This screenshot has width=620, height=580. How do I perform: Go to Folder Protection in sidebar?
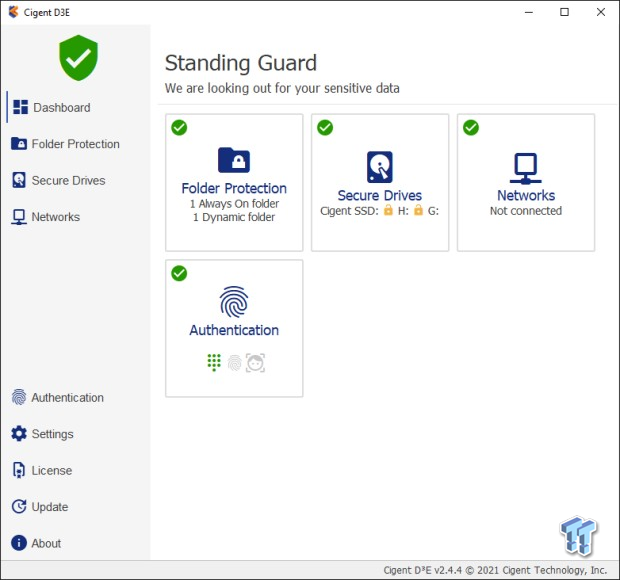point(76,144)
